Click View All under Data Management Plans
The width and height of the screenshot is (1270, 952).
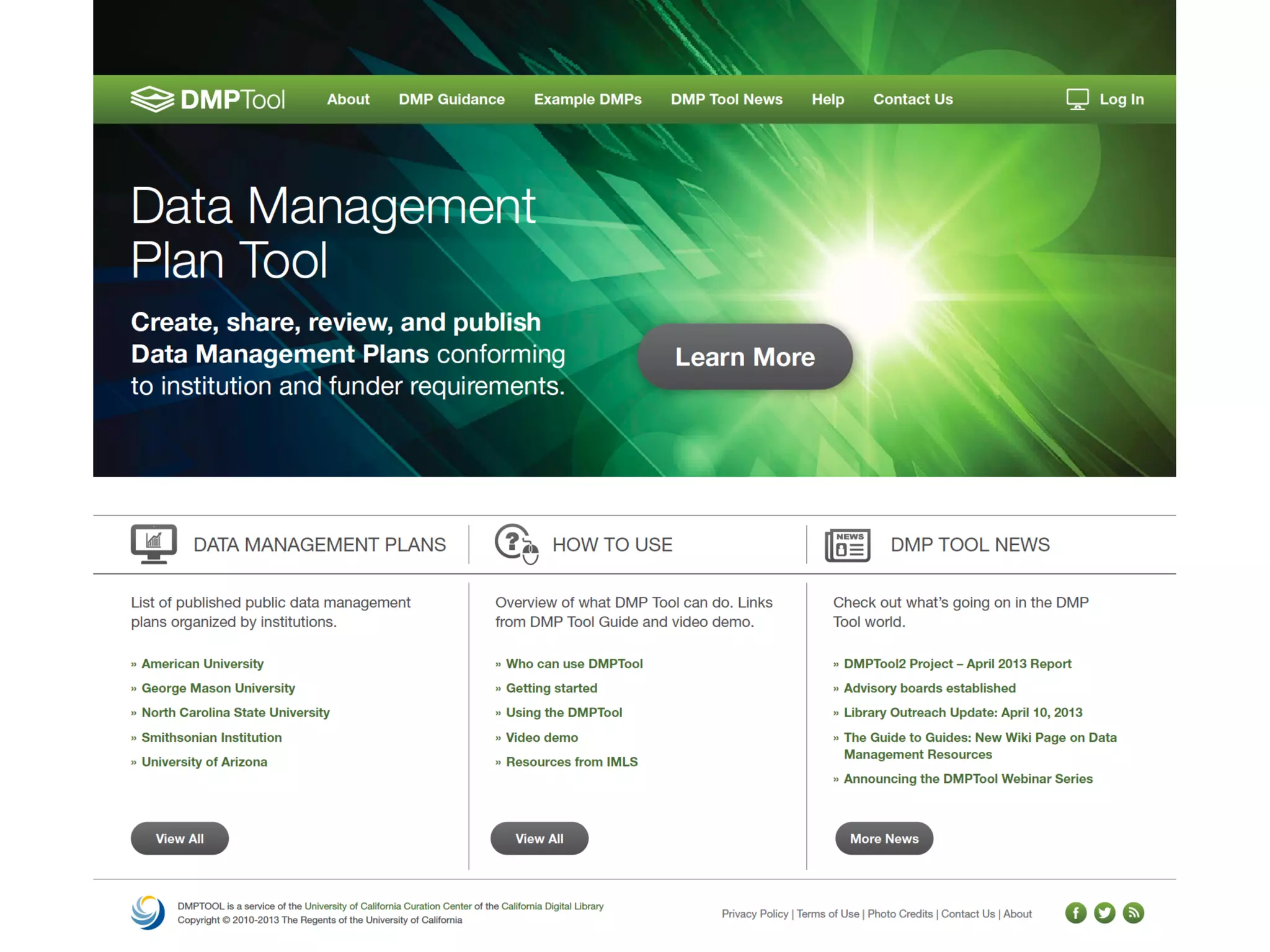click(179, 838)
